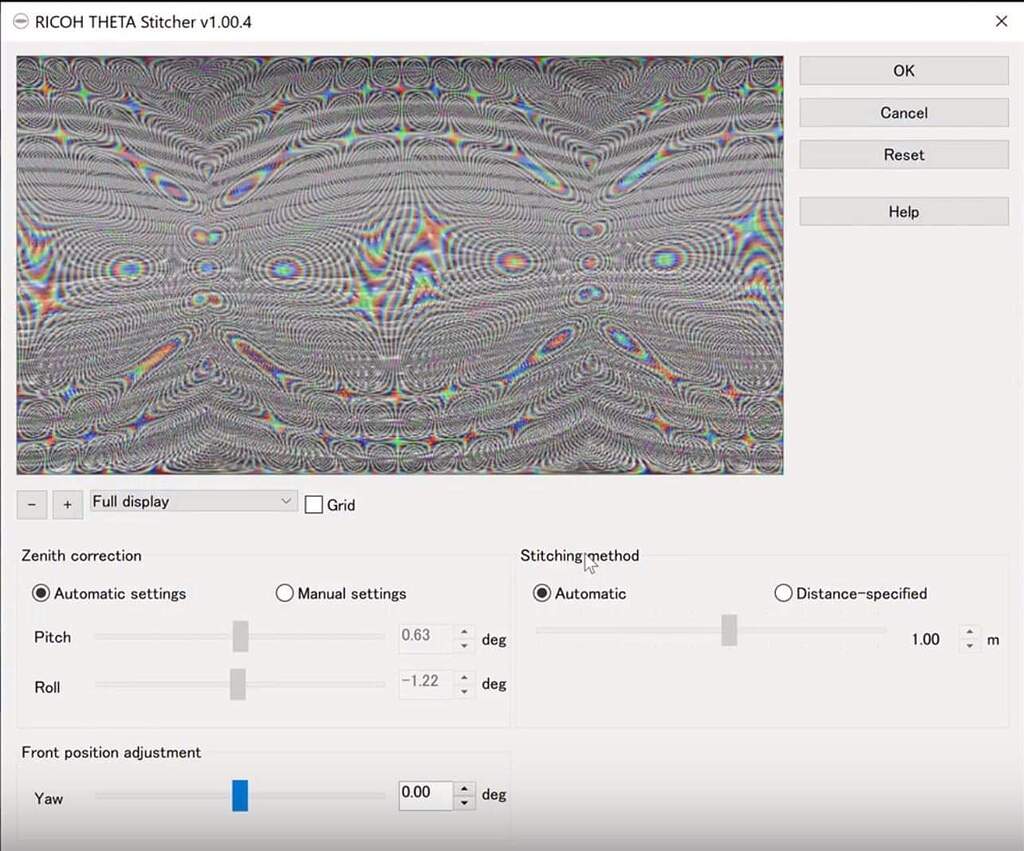Image resolution: width=1024 pixels, height=851 pixels.
Task: Close the Stitcher dialog window
Action: click(x=1001, y=21)
